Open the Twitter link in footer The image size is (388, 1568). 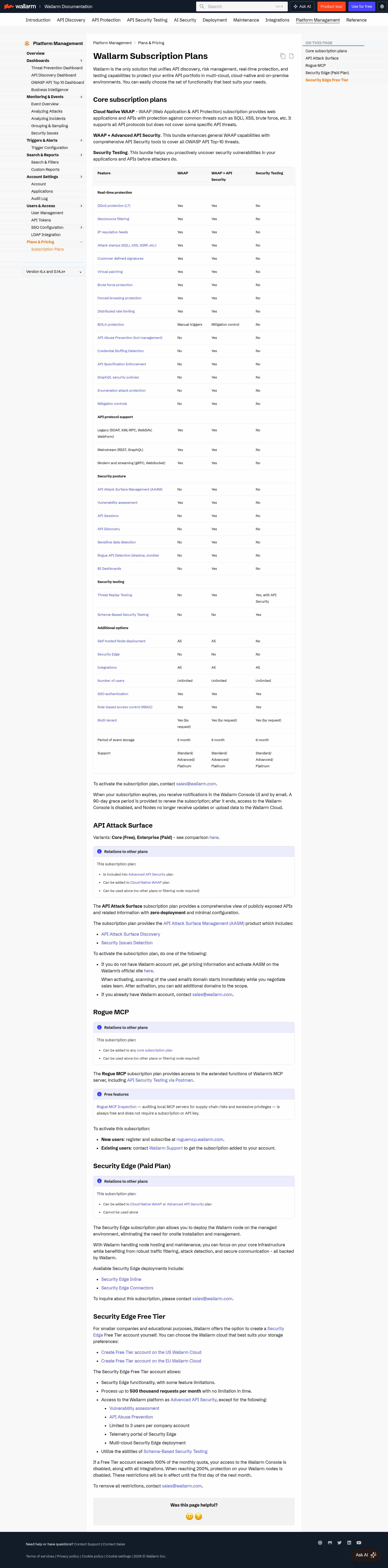pyautogui.click(x=339, y=1542)
